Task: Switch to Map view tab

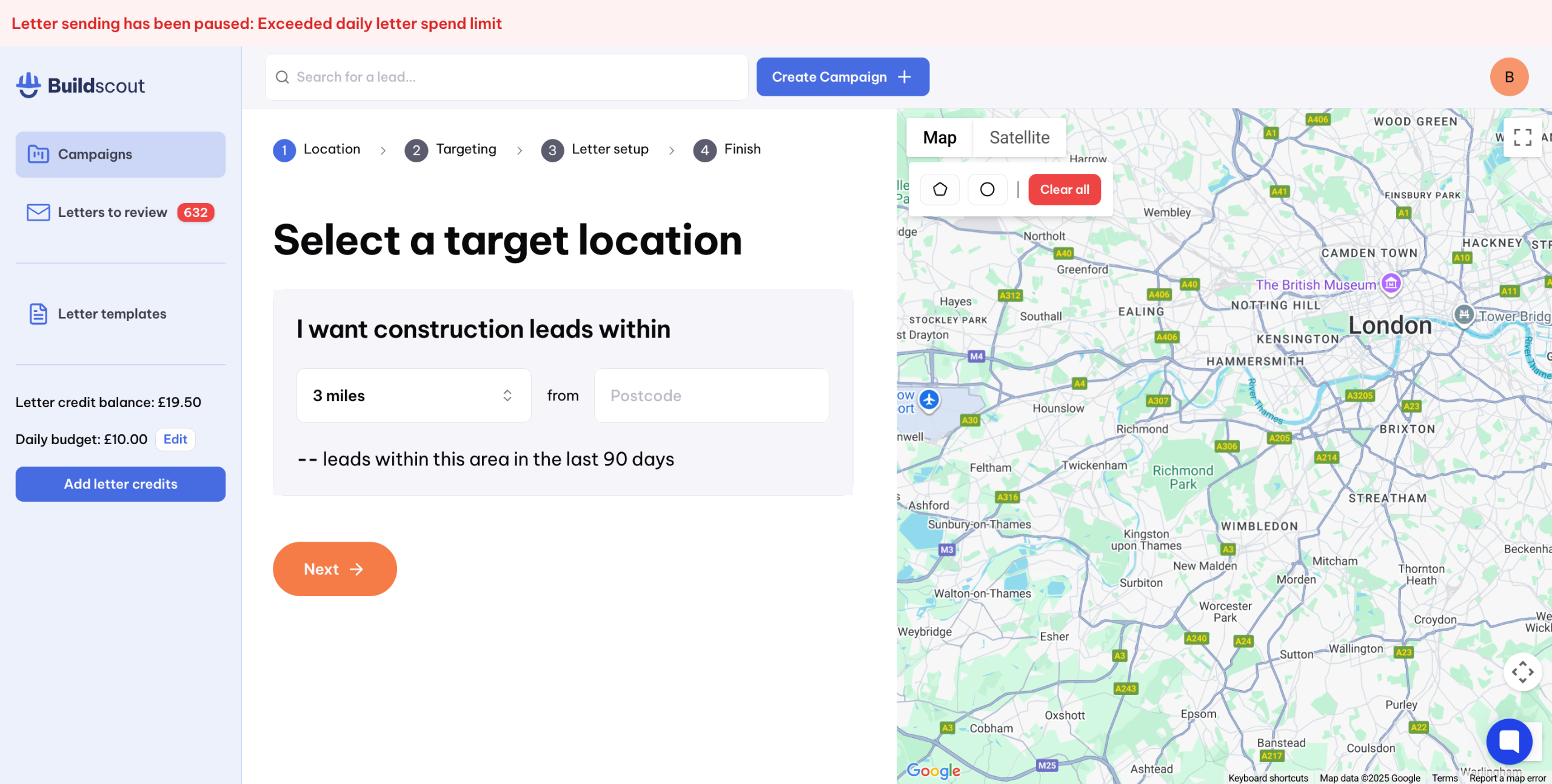Action: pyautogui.click(x=939, y=138)
